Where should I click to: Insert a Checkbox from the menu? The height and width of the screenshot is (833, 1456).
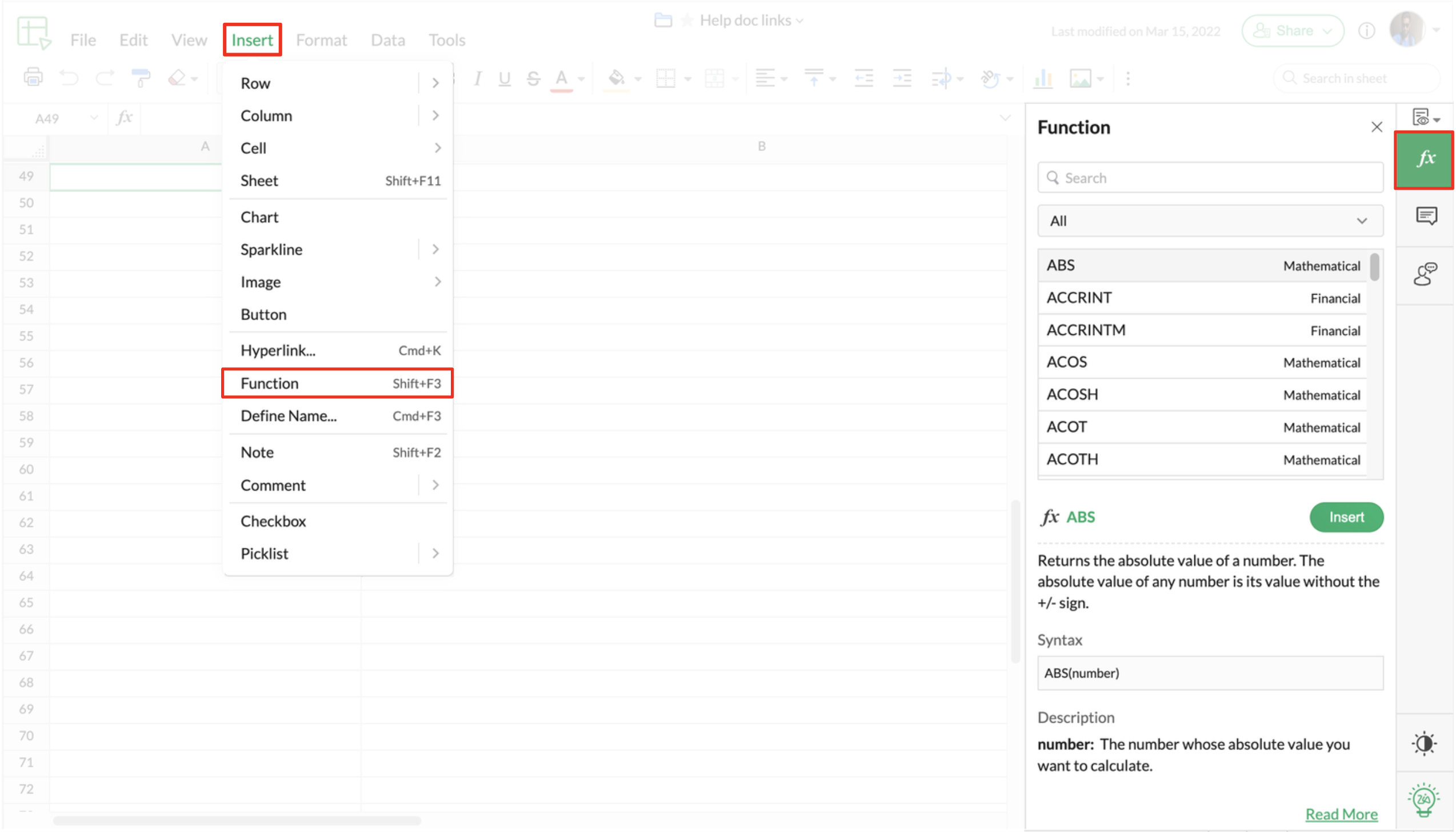[274, 521]
